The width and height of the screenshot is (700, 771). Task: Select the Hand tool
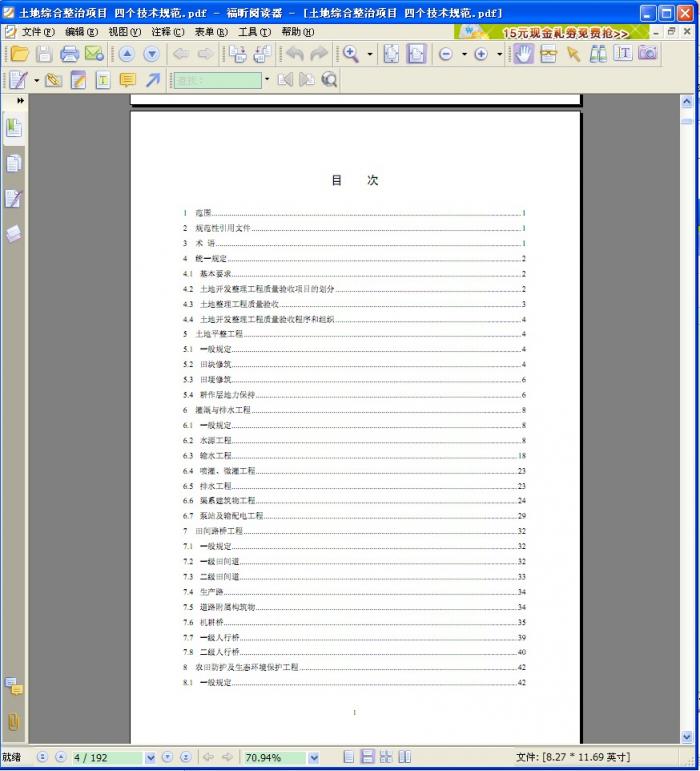[523, 54]
